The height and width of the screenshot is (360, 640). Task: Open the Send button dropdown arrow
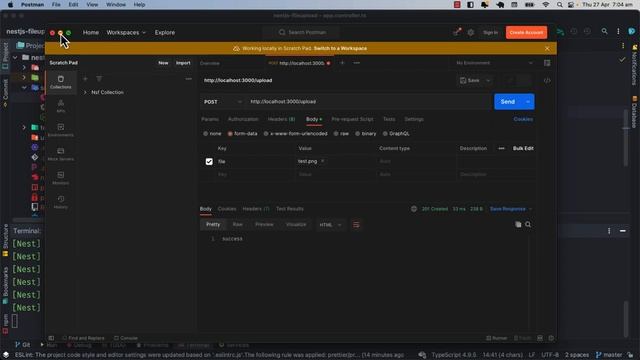[528, 102]
